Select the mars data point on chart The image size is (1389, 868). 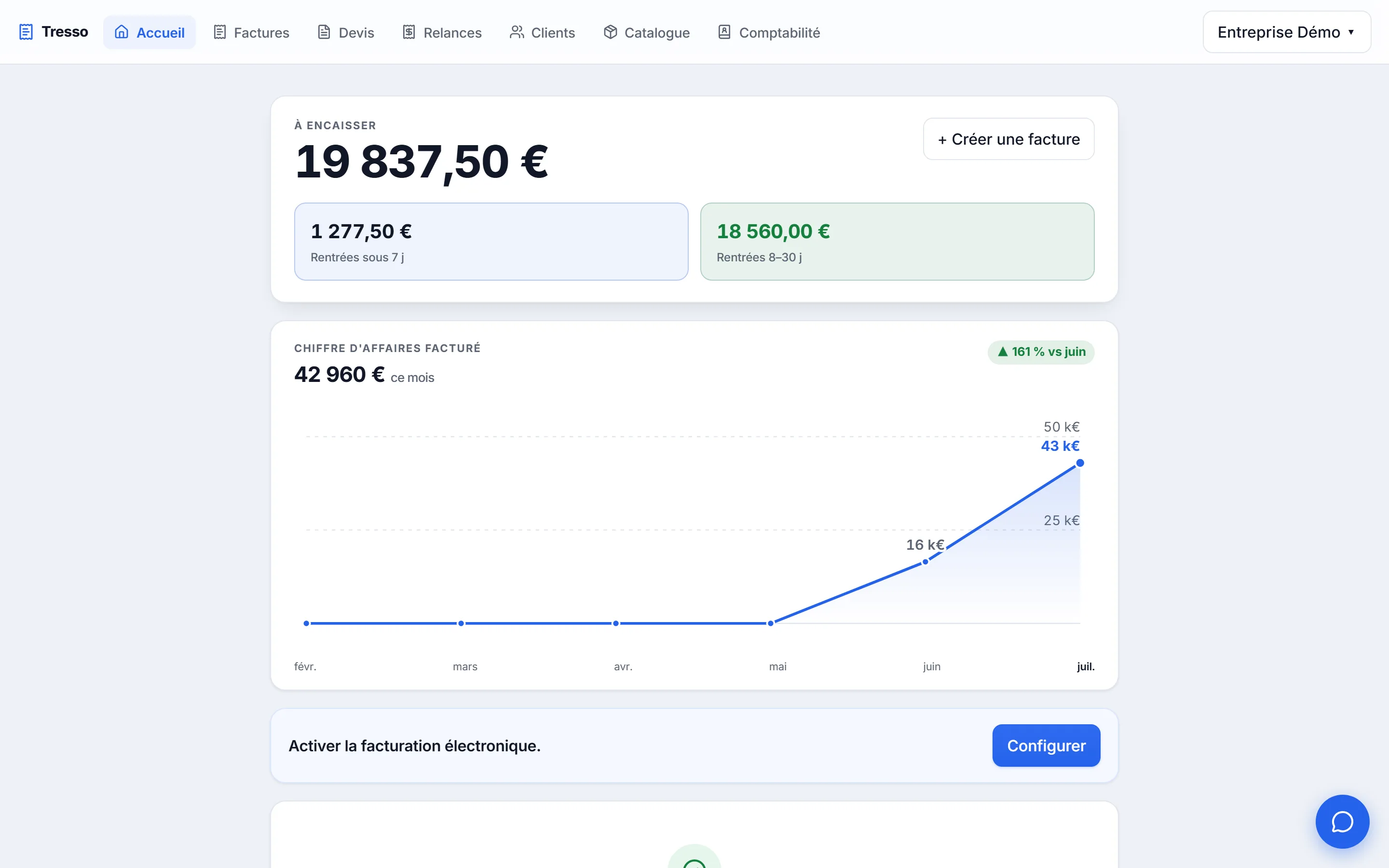(461, 623)
